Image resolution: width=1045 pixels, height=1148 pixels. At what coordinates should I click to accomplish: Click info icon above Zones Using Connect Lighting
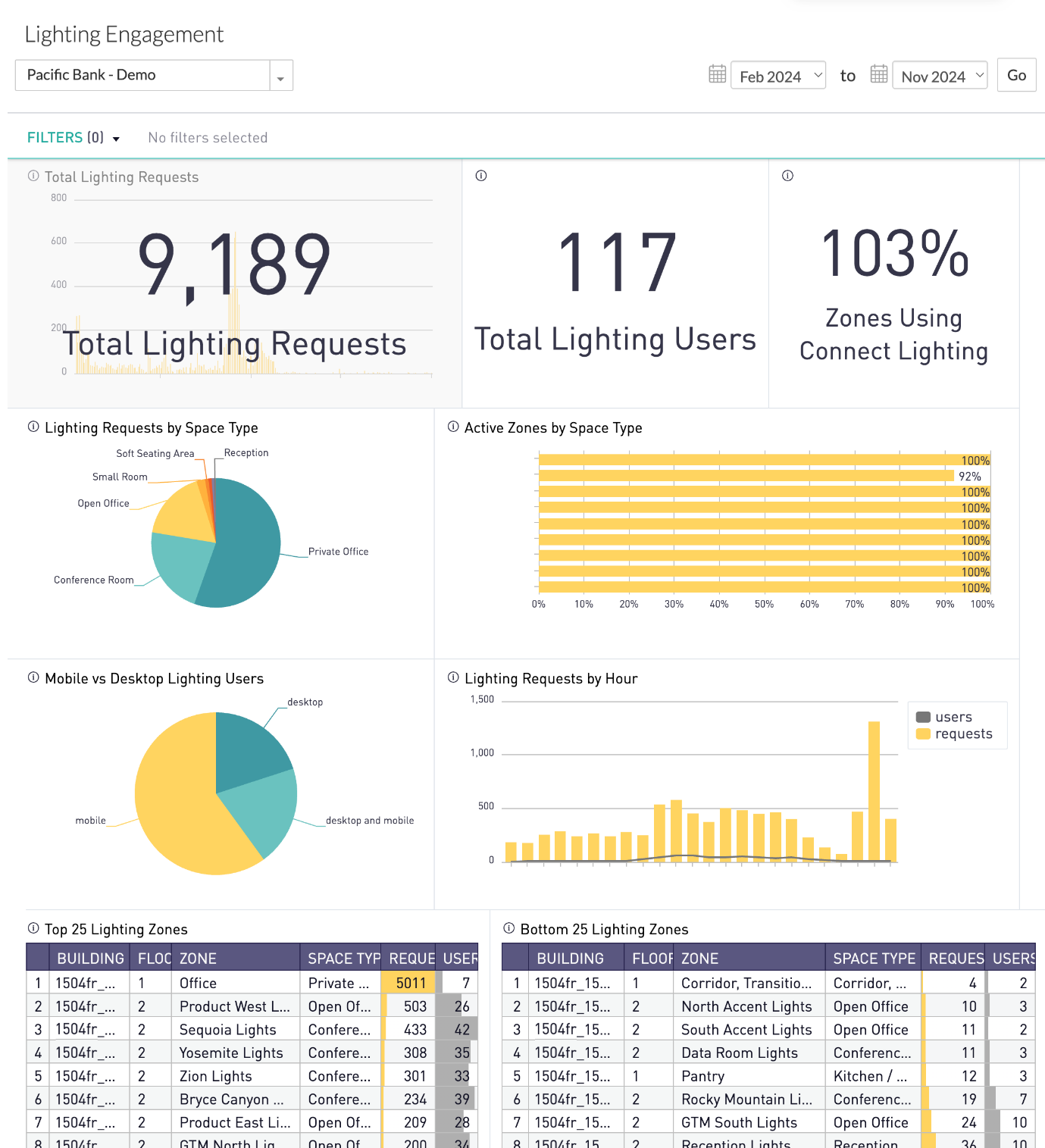(x=788, y=176)
